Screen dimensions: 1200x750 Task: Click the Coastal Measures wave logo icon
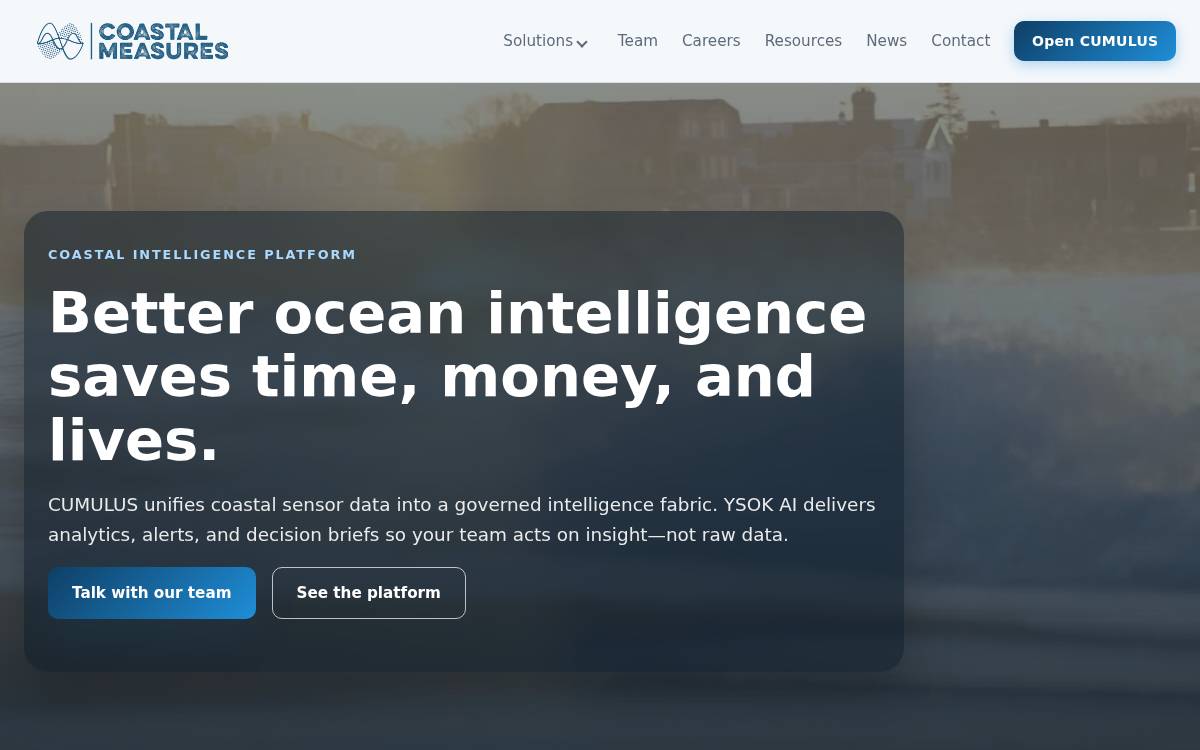pos(60,41)
